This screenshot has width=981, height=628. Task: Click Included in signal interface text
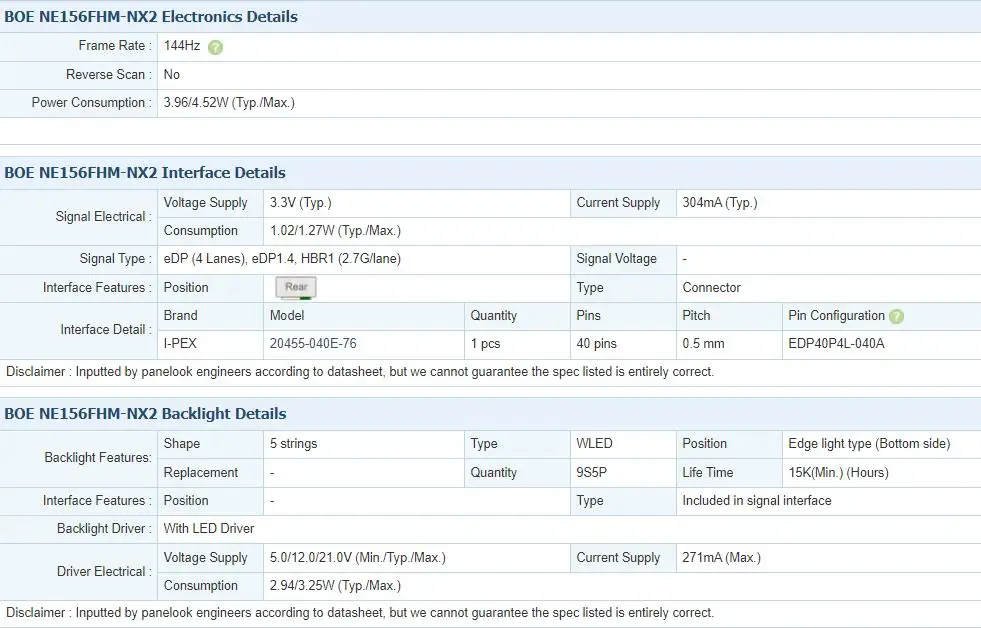(756, 500)
